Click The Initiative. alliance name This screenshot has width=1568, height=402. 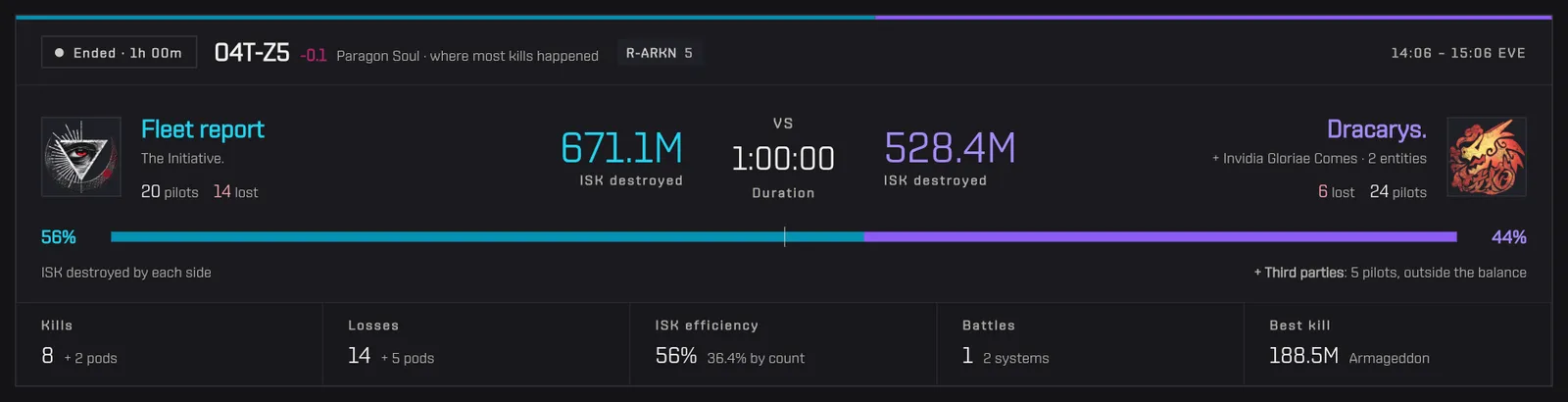tap(182, 158)
